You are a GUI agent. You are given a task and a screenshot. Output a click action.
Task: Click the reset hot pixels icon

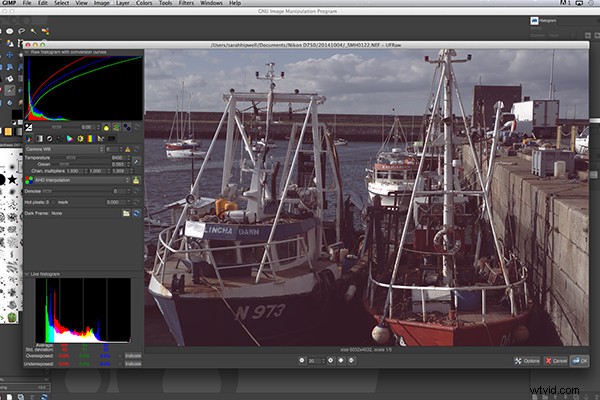tap(137, 202)
